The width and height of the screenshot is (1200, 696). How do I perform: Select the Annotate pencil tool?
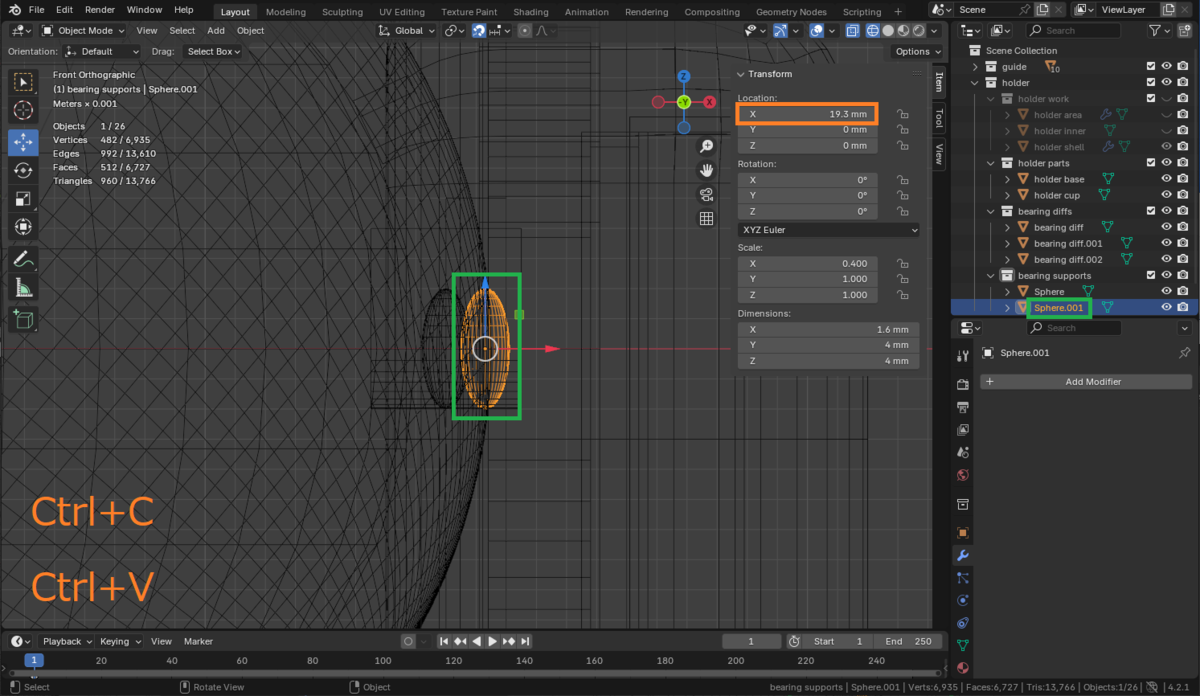coord(23,258)
